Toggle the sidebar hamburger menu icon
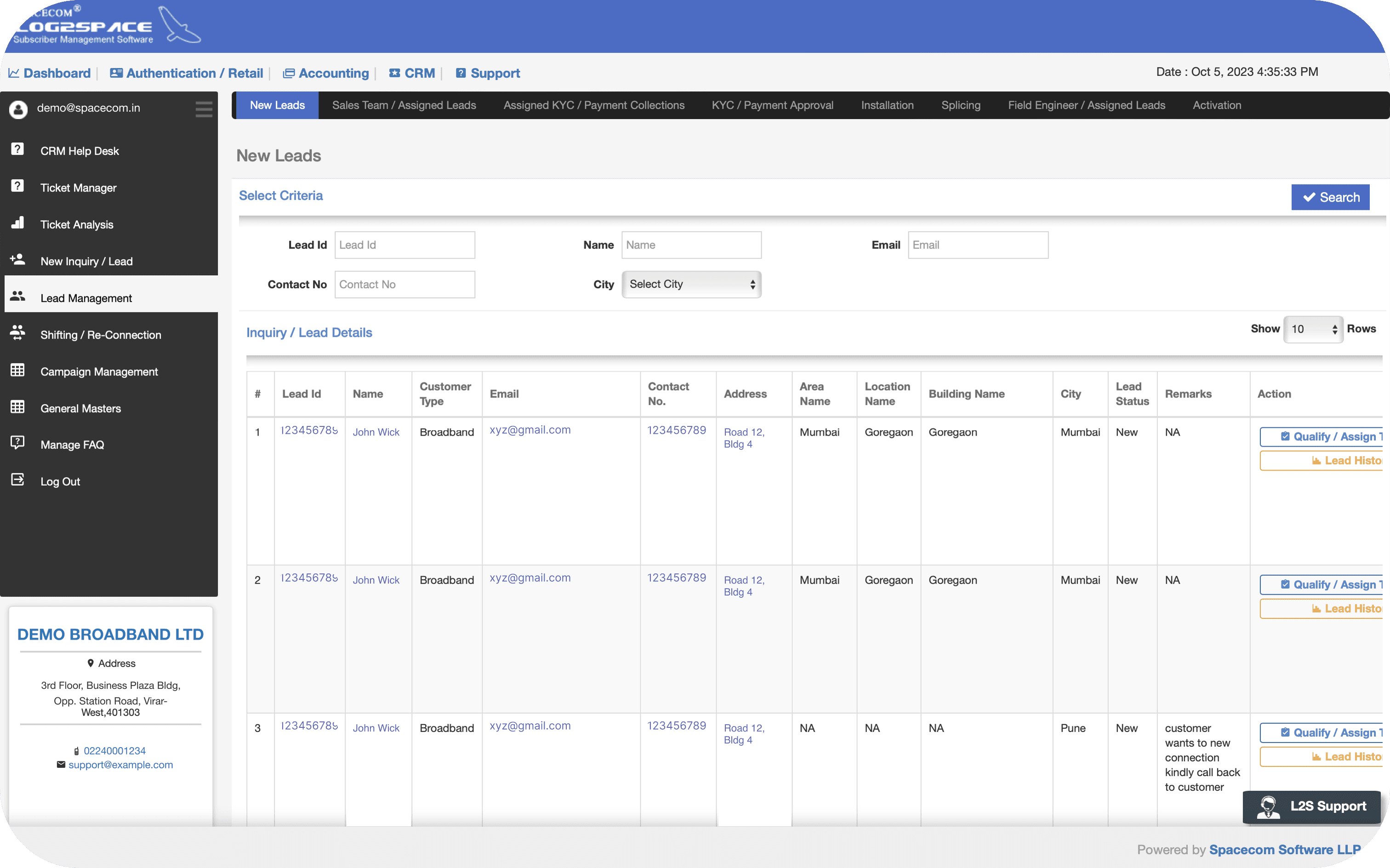Image resolution: width=1390 pixels, height=868 pixels. [x=204, y=109]
